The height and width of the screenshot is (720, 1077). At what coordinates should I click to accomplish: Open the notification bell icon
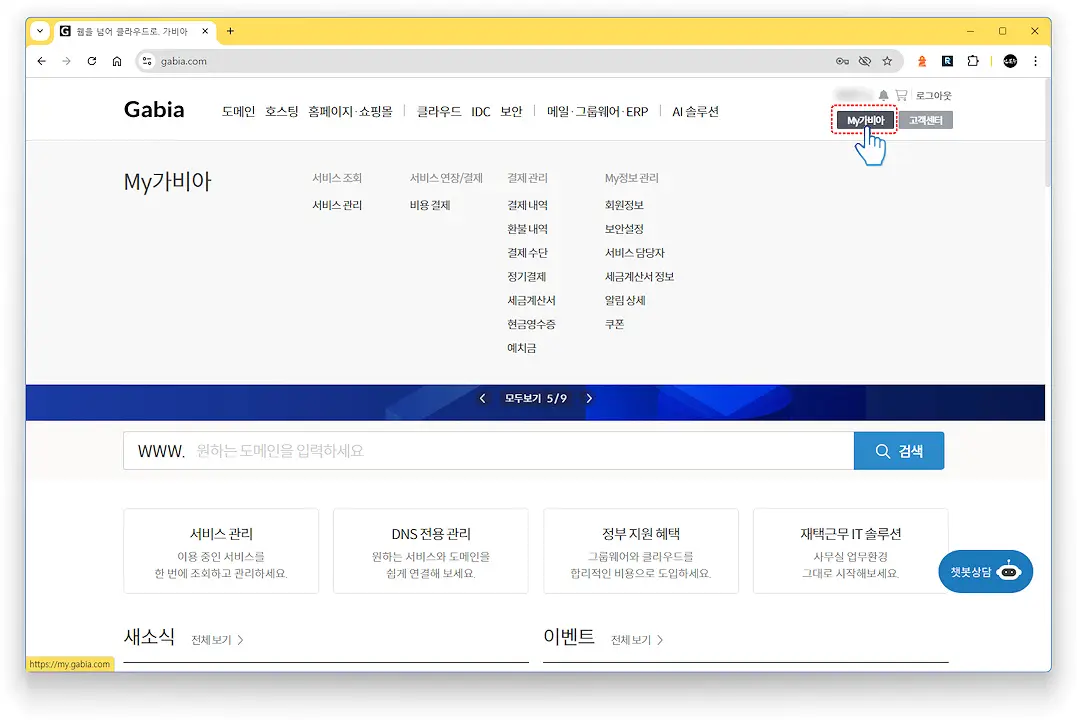point(884,94)
